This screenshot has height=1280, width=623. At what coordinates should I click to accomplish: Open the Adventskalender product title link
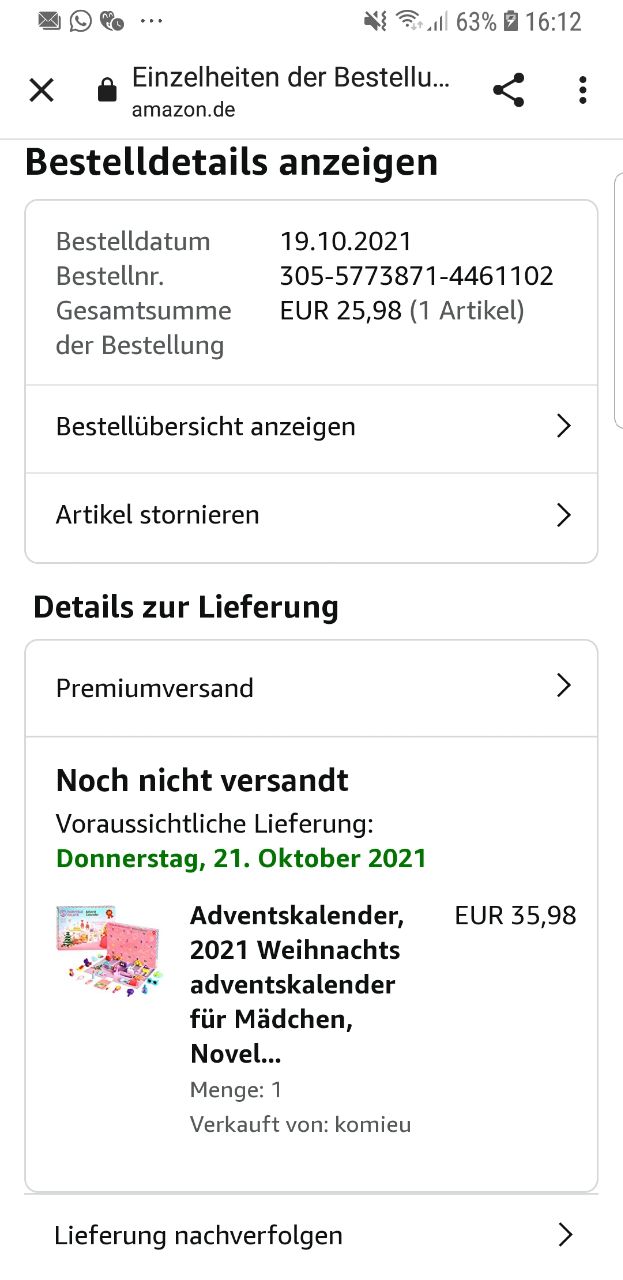[298, 985]
